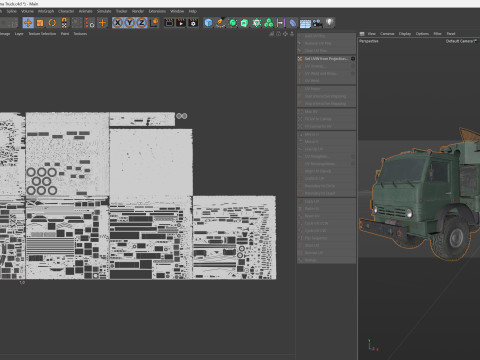This screenshot has width=480, height=360.
Task: Open the Simulate menu
Action: [x=104, y=11]
